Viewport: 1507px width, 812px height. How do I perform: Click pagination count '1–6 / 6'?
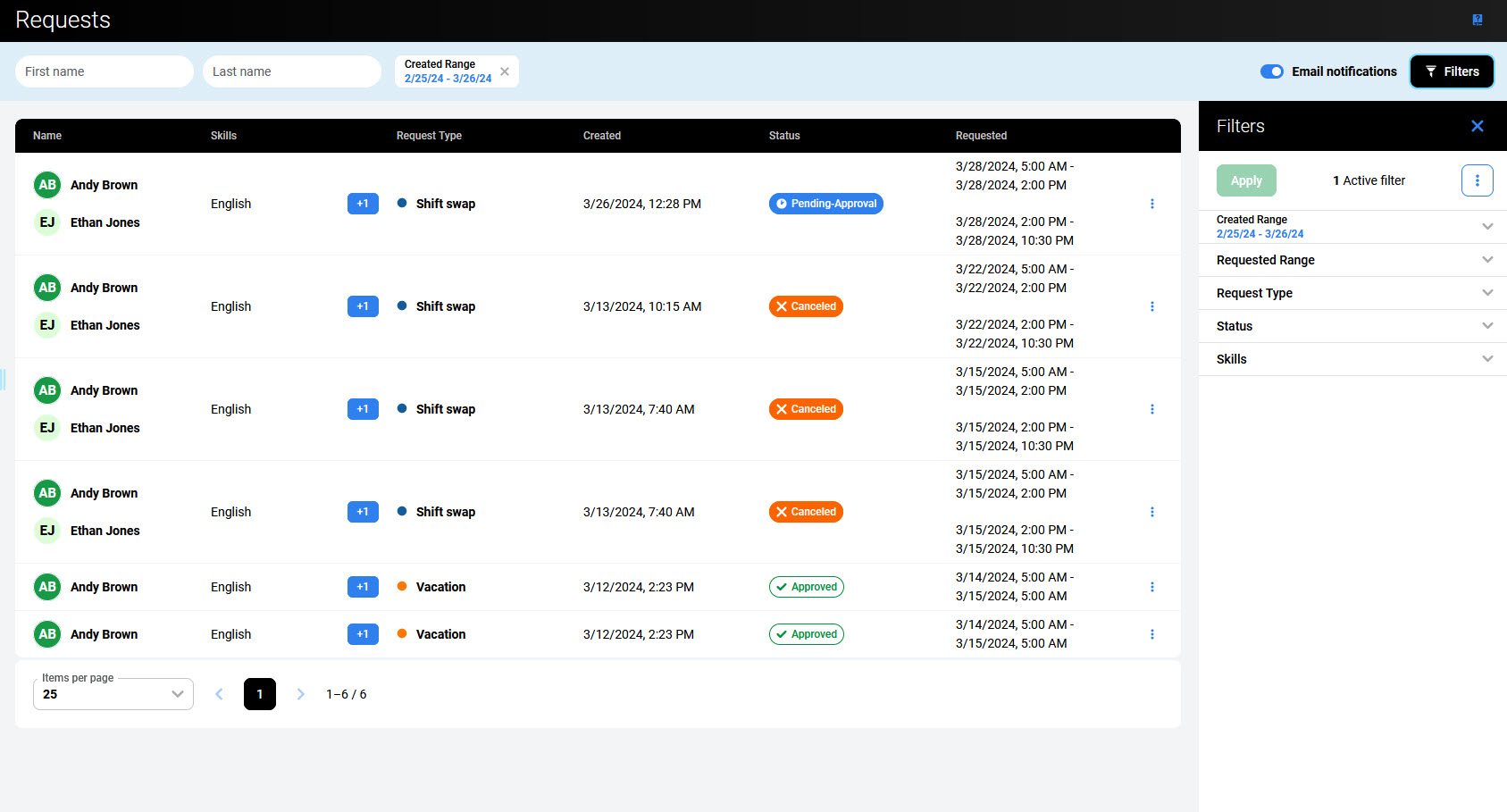pos(347,694)
